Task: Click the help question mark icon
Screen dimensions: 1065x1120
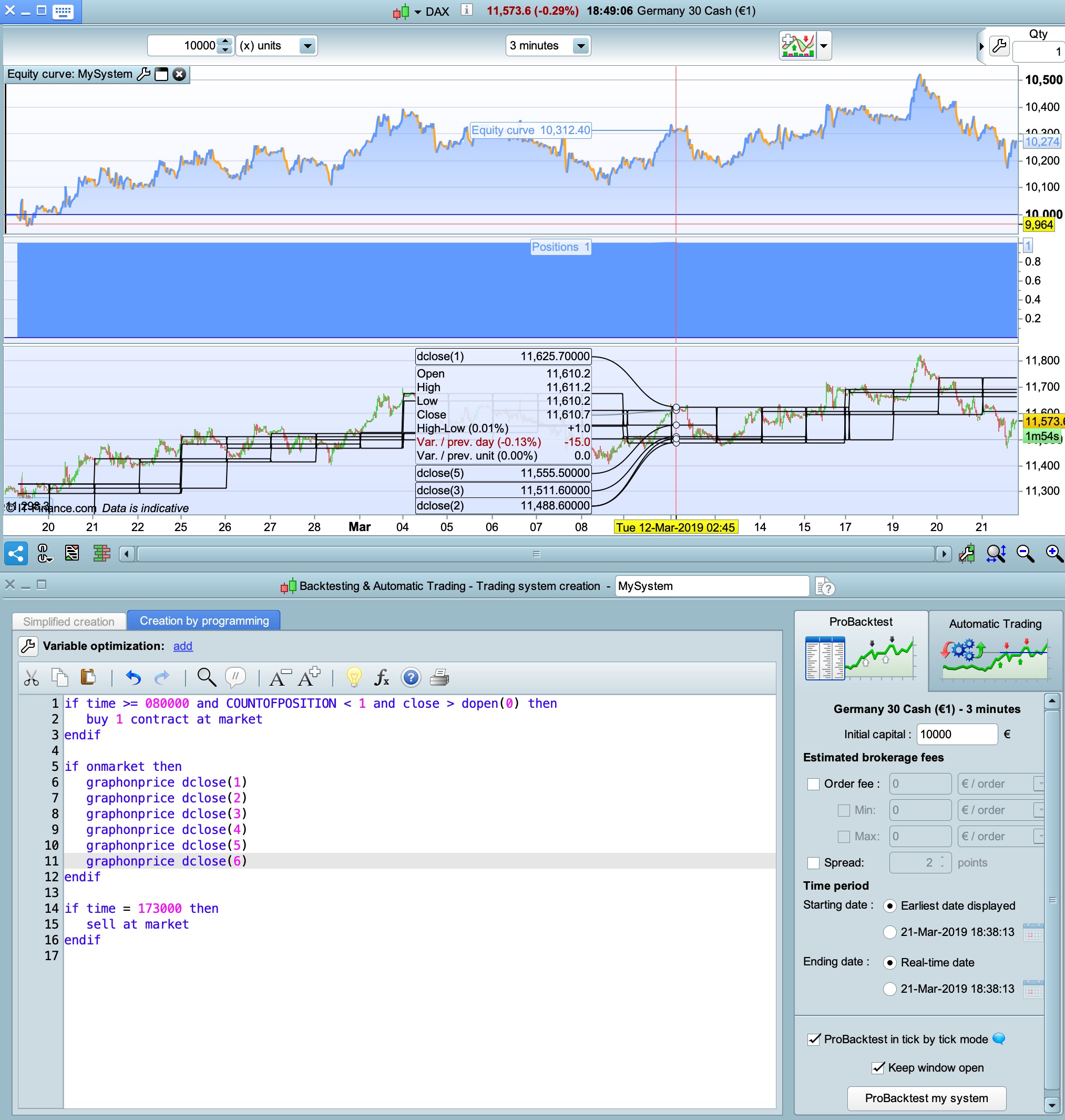Action: [411, 677]
